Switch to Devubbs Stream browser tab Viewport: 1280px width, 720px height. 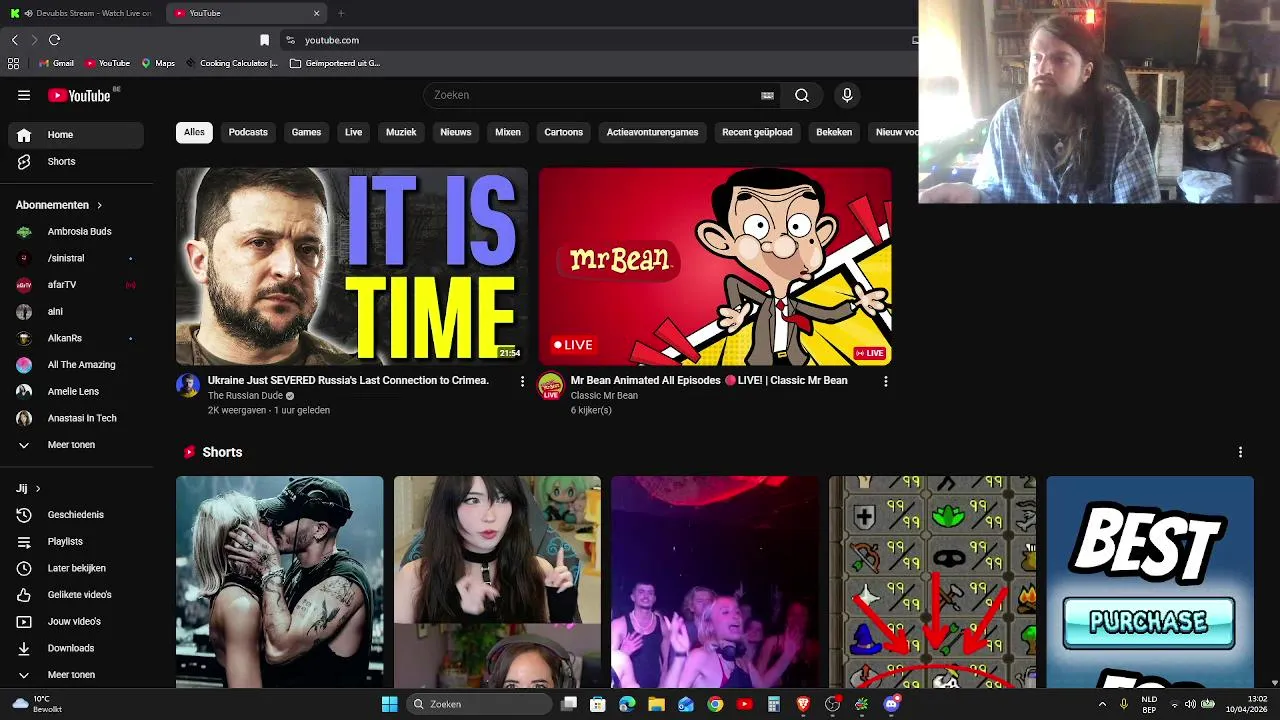click(80, 13)
